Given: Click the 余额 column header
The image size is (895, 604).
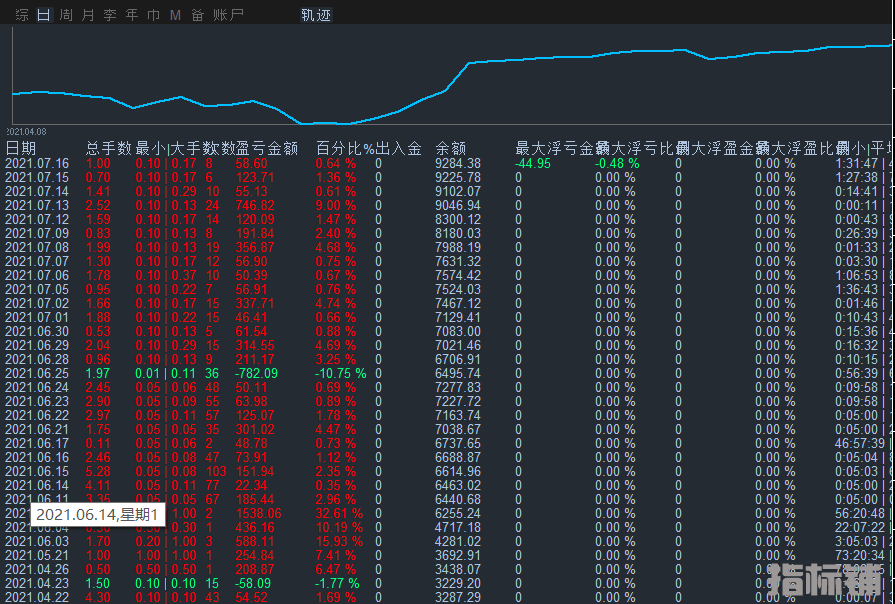Looking at the screenshot, I should (451, 148).
